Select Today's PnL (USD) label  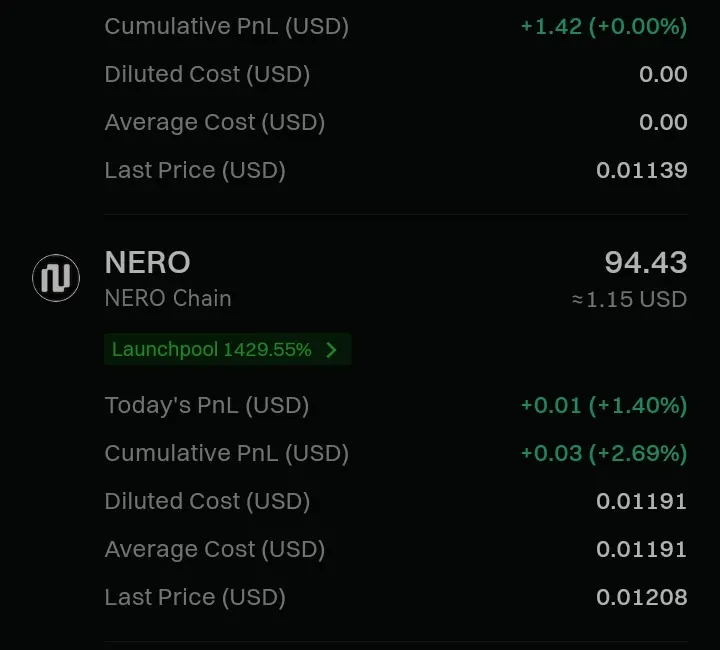click(x=207, y=406)
